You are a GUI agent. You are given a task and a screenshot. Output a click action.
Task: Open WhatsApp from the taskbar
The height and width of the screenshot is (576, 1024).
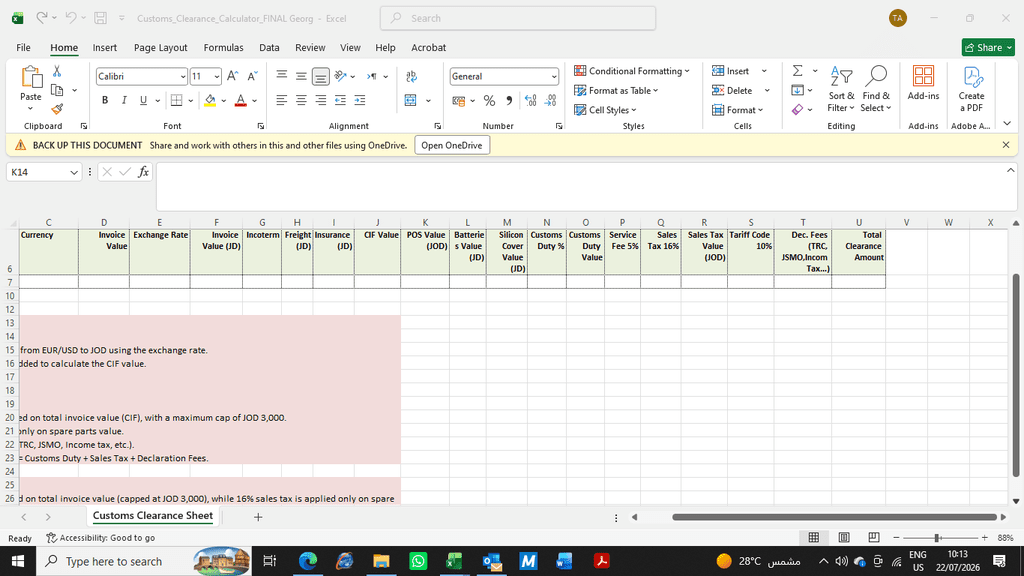point(418,560)
